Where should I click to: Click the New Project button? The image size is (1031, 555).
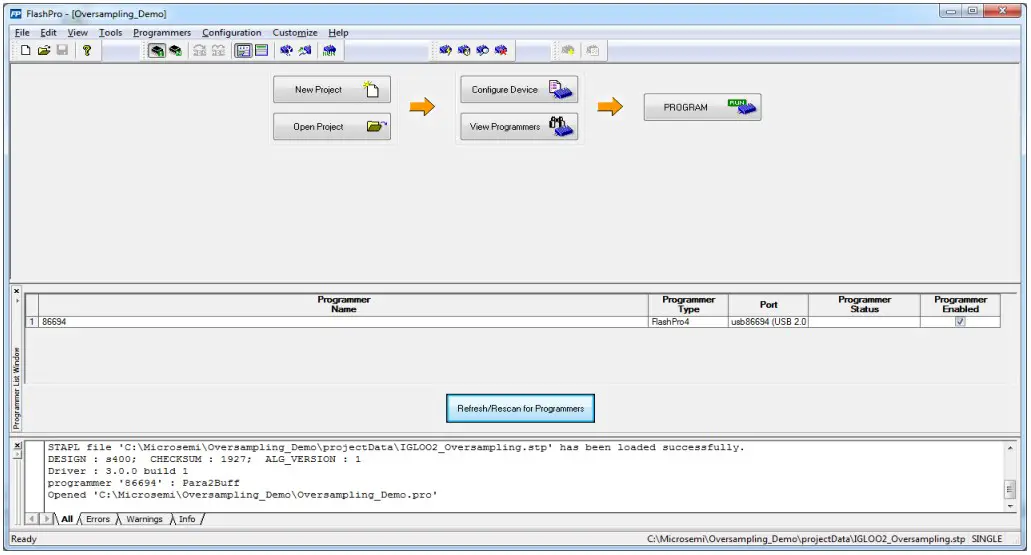tap(332, 89)
